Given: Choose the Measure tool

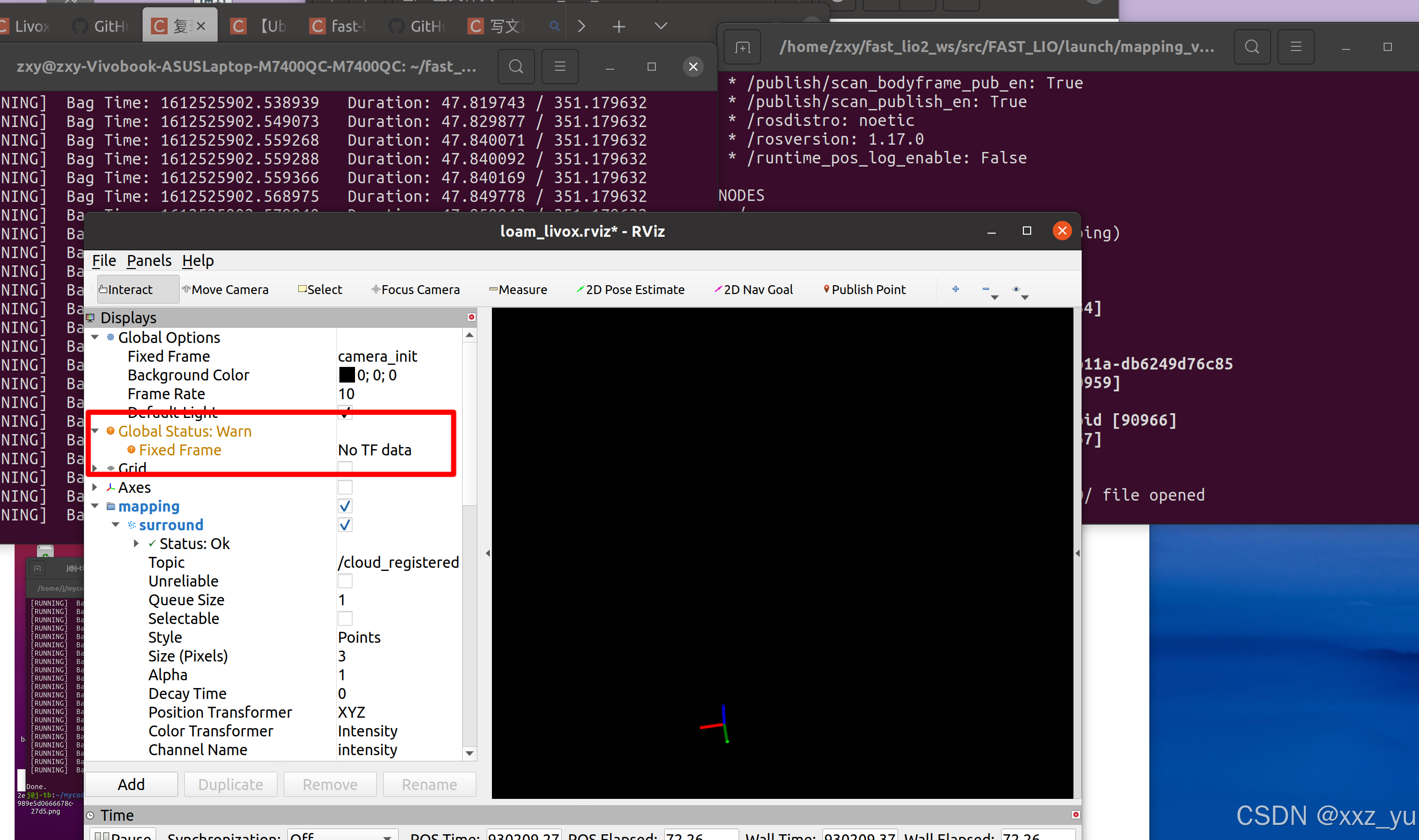Looking at the screenshot, I should pyautogui.click(x=518, y=289).
